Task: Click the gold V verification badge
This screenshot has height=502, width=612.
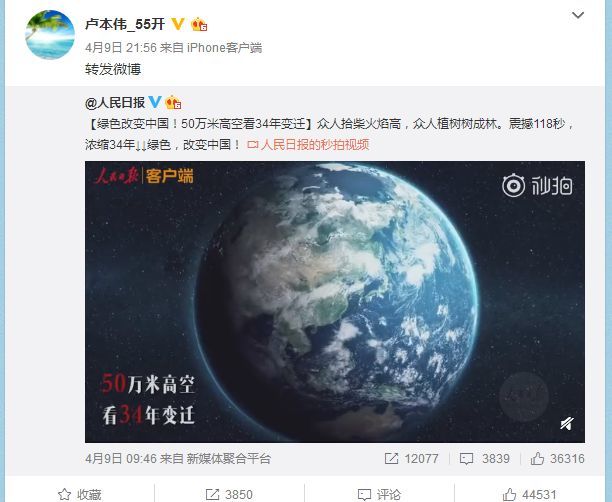Action: point(178,24)
